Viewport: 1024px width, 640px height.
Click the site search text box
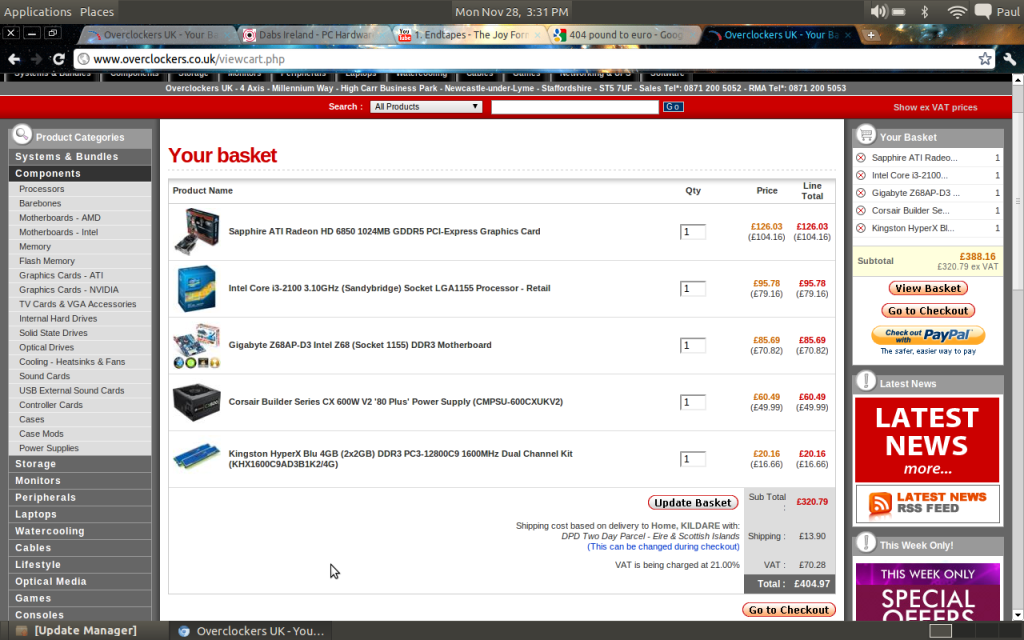[574, 107]
